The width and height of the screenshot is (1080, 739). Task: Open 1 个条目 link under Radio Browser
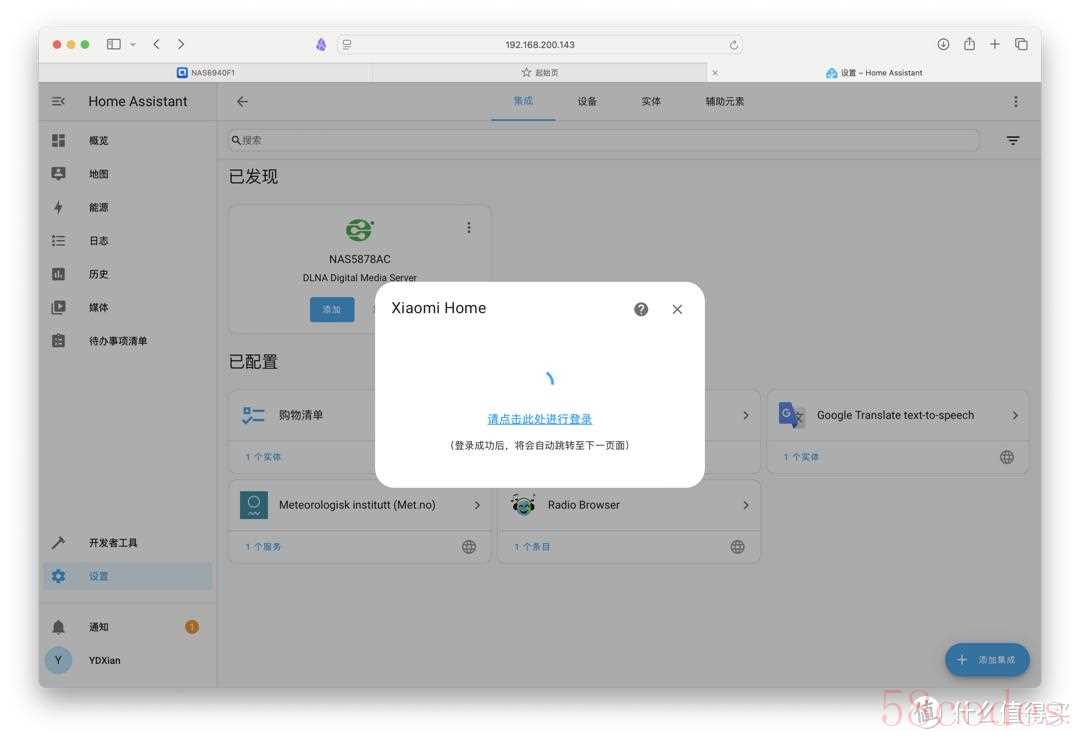tap(532, 547)
